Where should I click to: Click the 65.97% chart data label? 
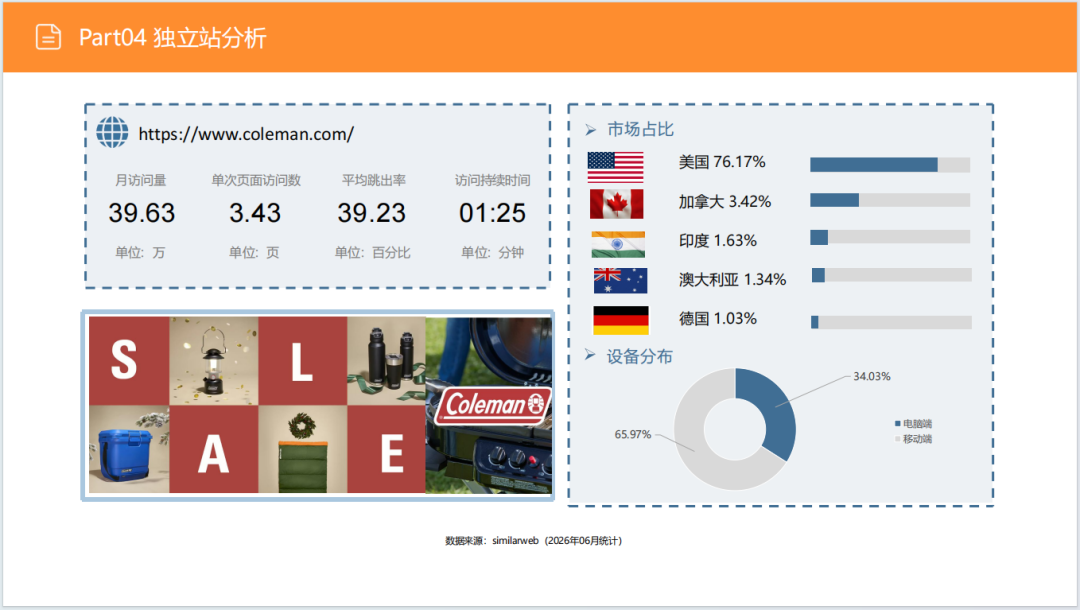tap(632, 434)
